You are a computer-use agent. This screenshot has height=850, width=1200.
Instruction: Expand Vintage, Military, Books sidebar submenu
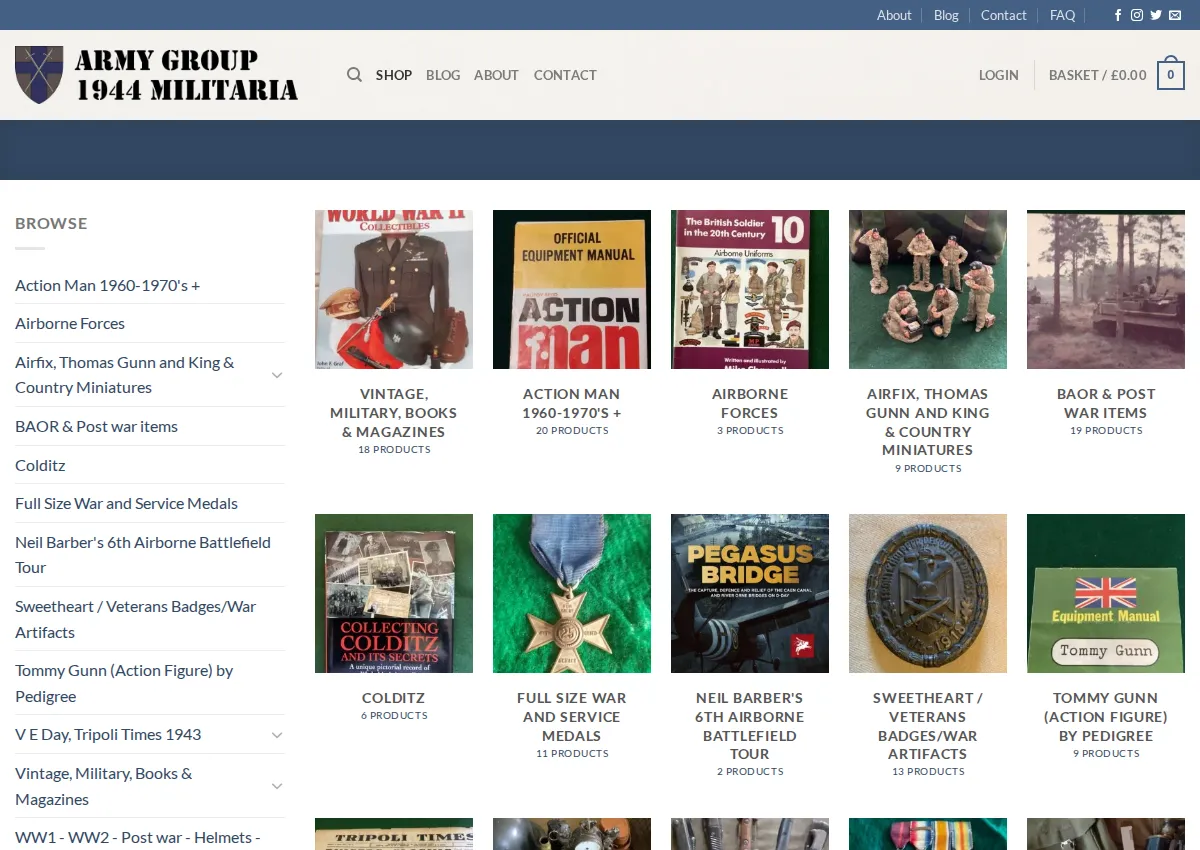pyautogui.click(x=277, y=786)
